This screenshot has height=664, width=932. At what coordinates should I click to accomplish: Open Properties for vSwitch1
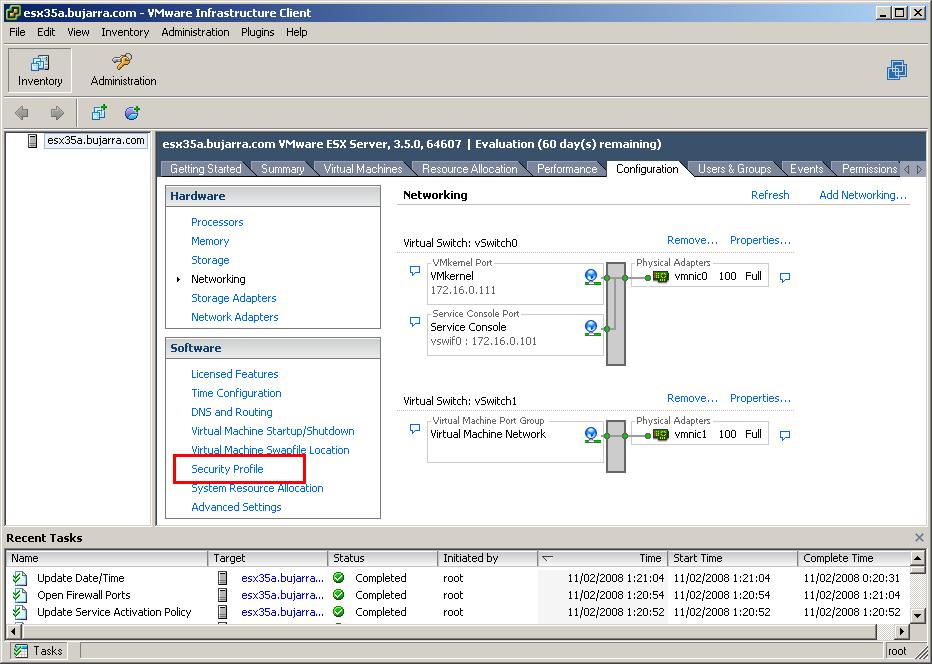coord(760,398)
